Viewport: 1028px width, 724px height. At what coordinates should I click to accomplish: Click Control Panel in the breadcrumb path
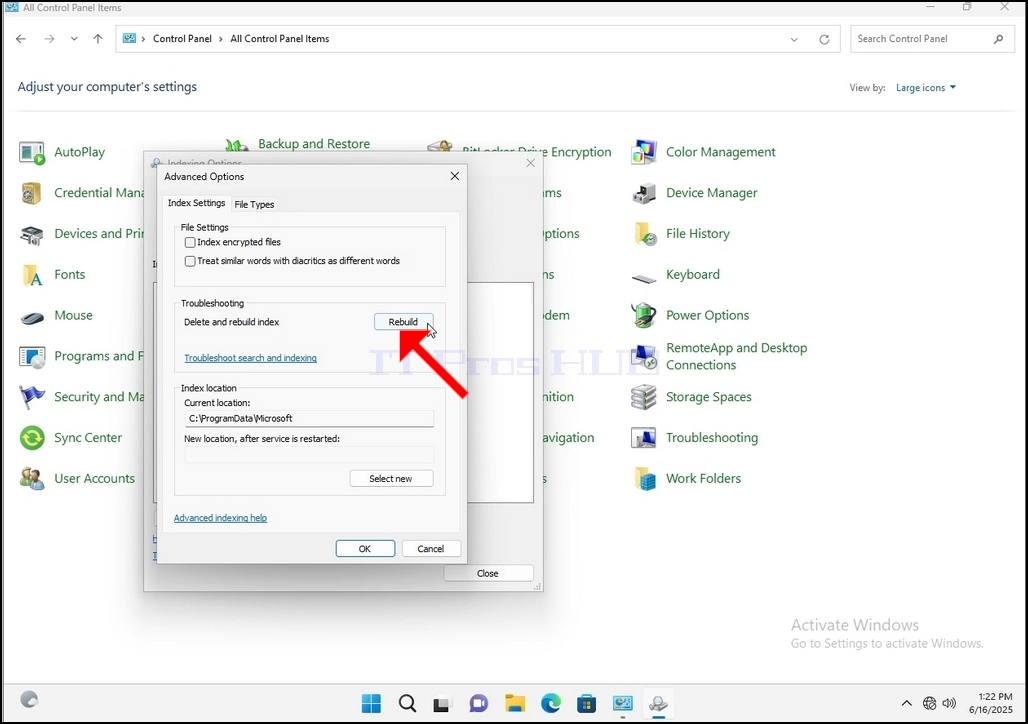(x=182, y=39)
